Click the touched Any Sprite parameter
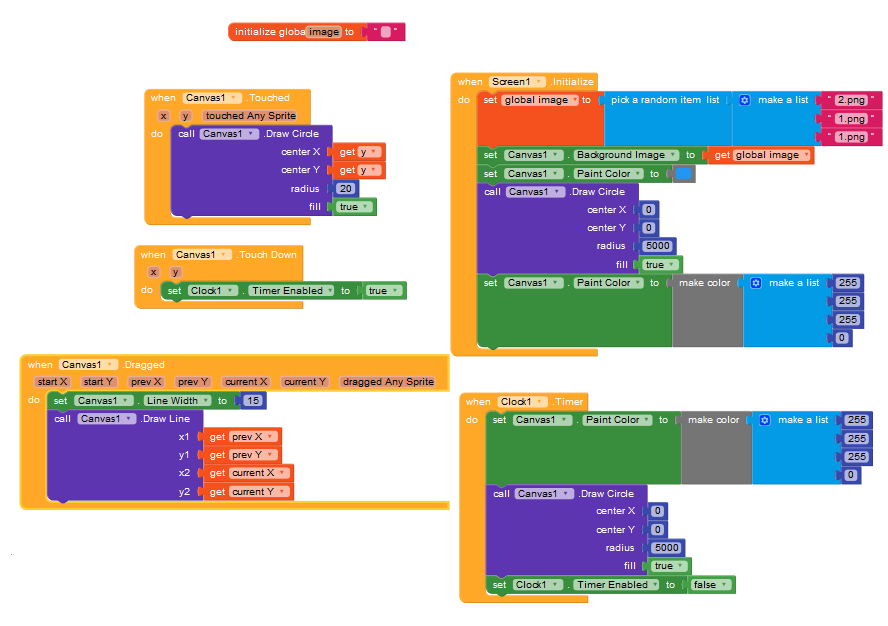Viewport: 888px width, 626px height. tap(250, 116)
